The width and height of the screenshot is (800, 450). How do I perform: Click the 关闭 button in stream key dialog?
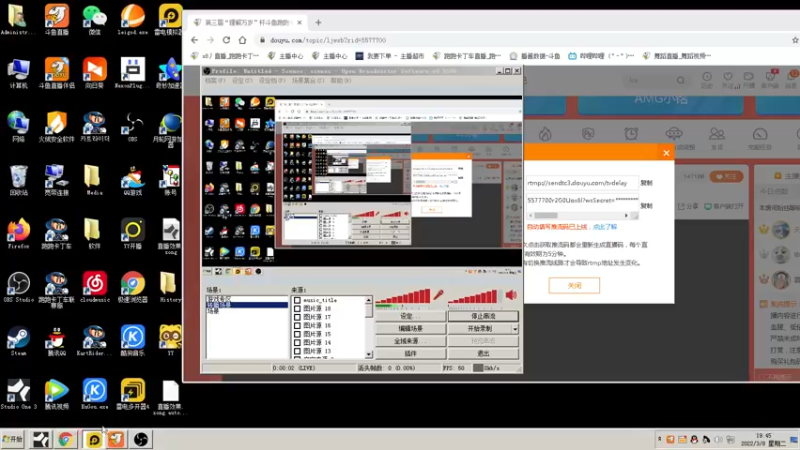pos(574,285)
